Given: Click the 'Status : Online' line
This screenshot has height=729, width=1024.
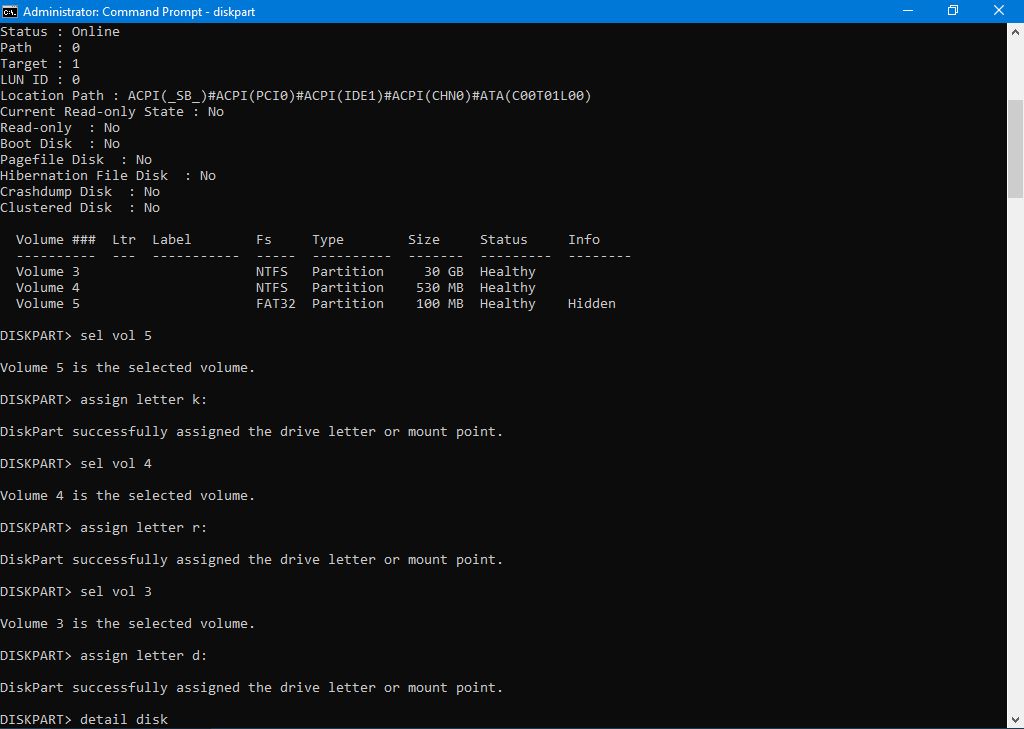Looking at the screenshot, I should [x=60, y=32].
